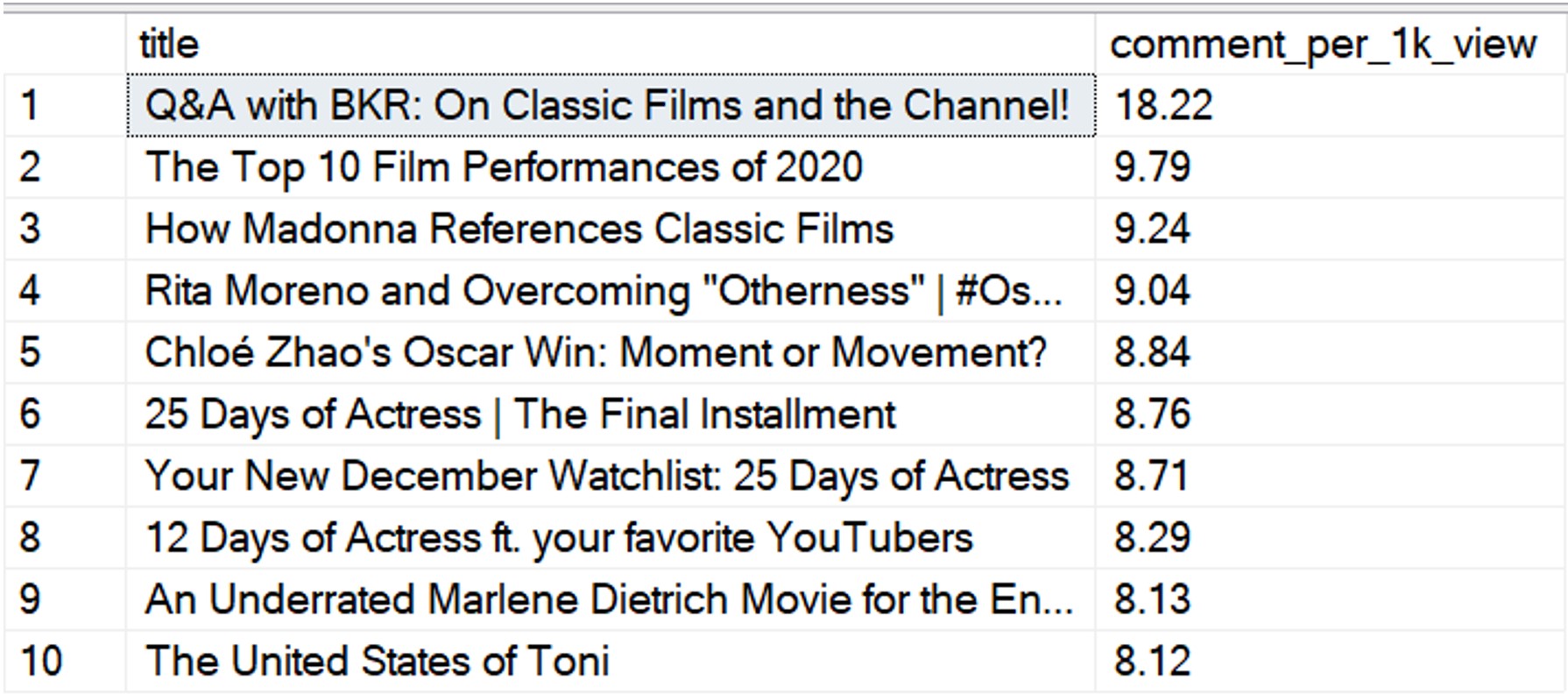Click row number 3 header

[65, 229]
